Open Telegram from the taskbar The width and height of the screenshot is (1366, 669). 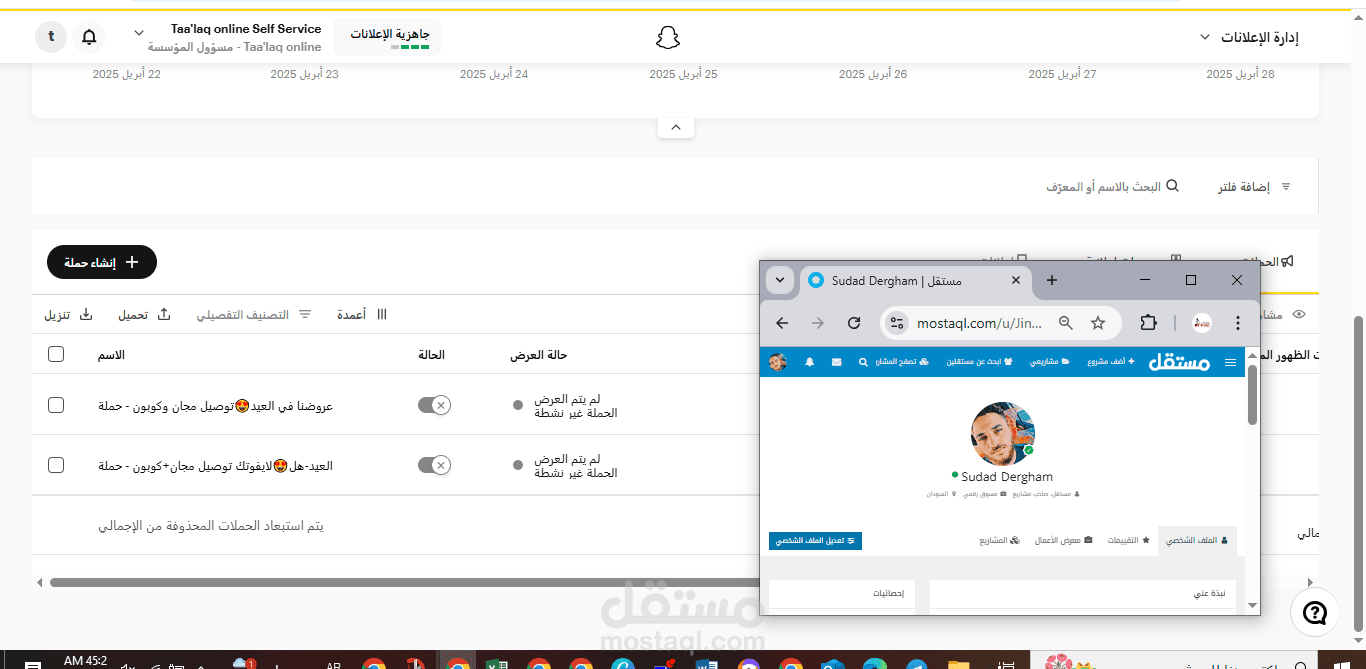[916, 663]
